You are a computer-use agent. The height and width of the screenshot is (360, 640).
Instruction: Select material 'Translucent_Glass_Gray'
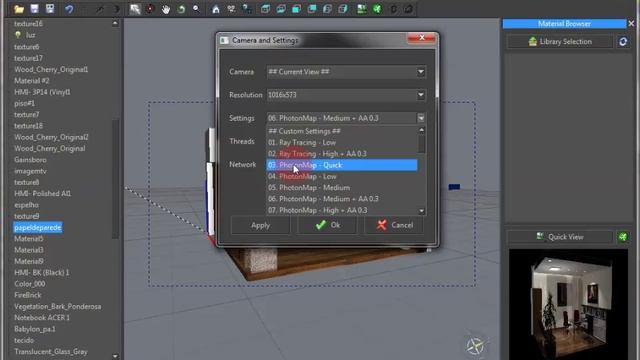51,351
